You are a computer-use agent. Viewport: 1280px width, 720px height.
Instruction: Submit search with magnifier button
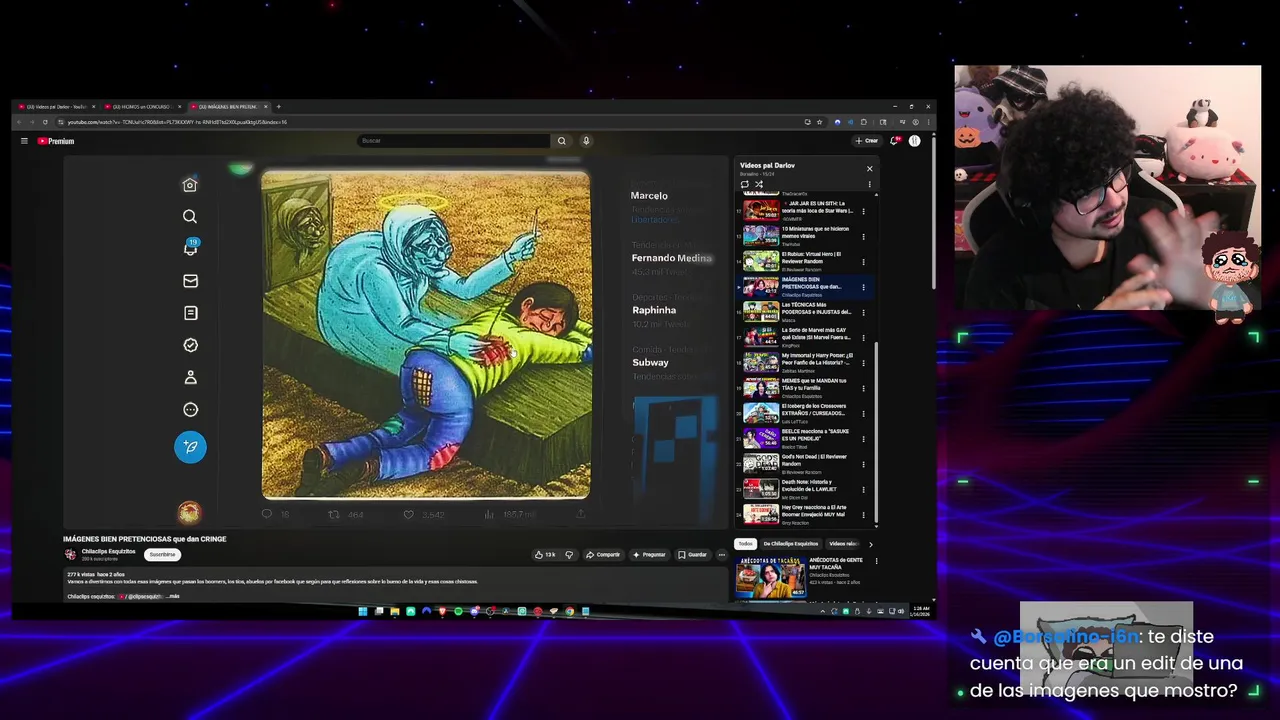tap(561, 141)
